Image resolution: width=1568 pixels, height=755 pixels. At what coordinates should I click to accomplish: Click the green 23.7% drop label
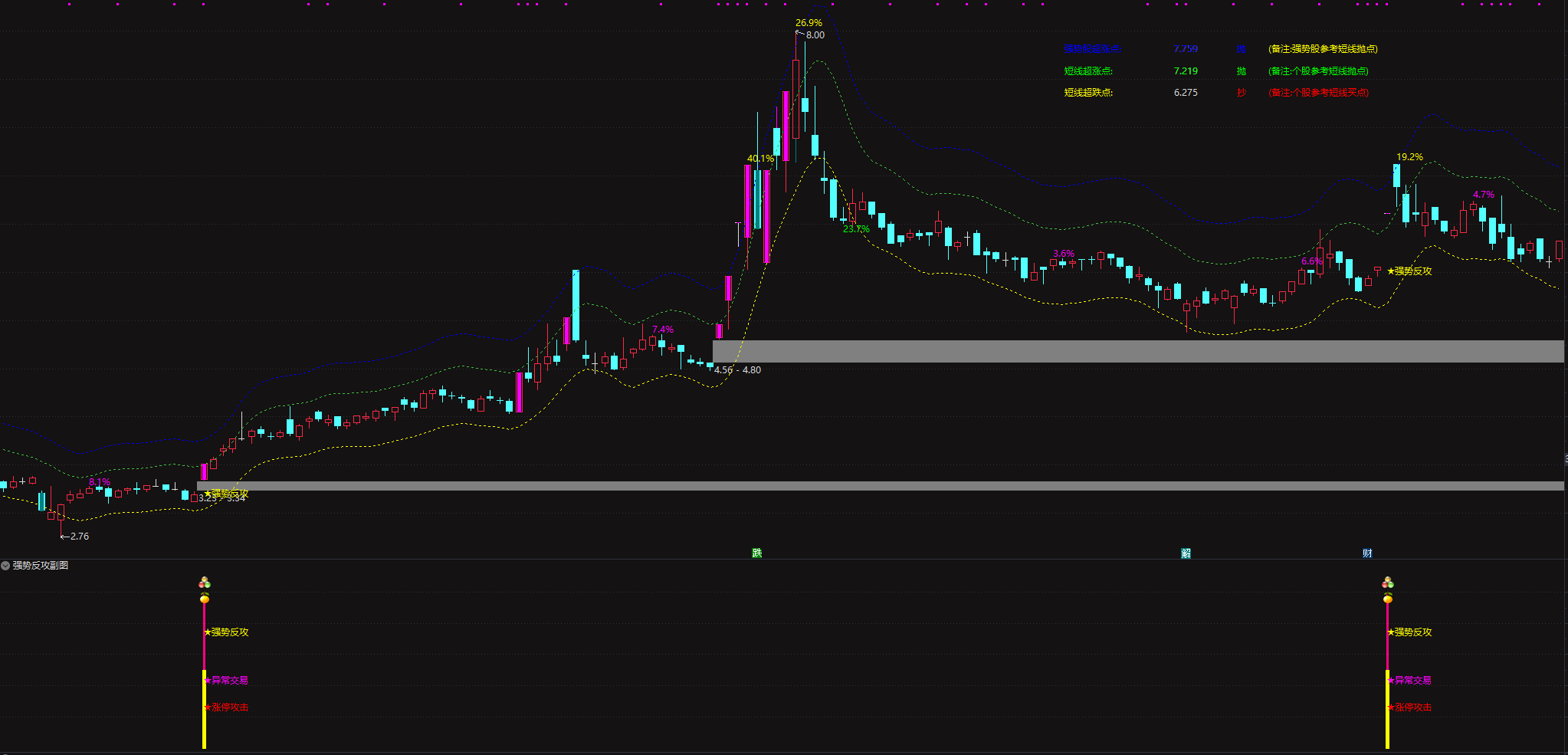tap(856, 229)
